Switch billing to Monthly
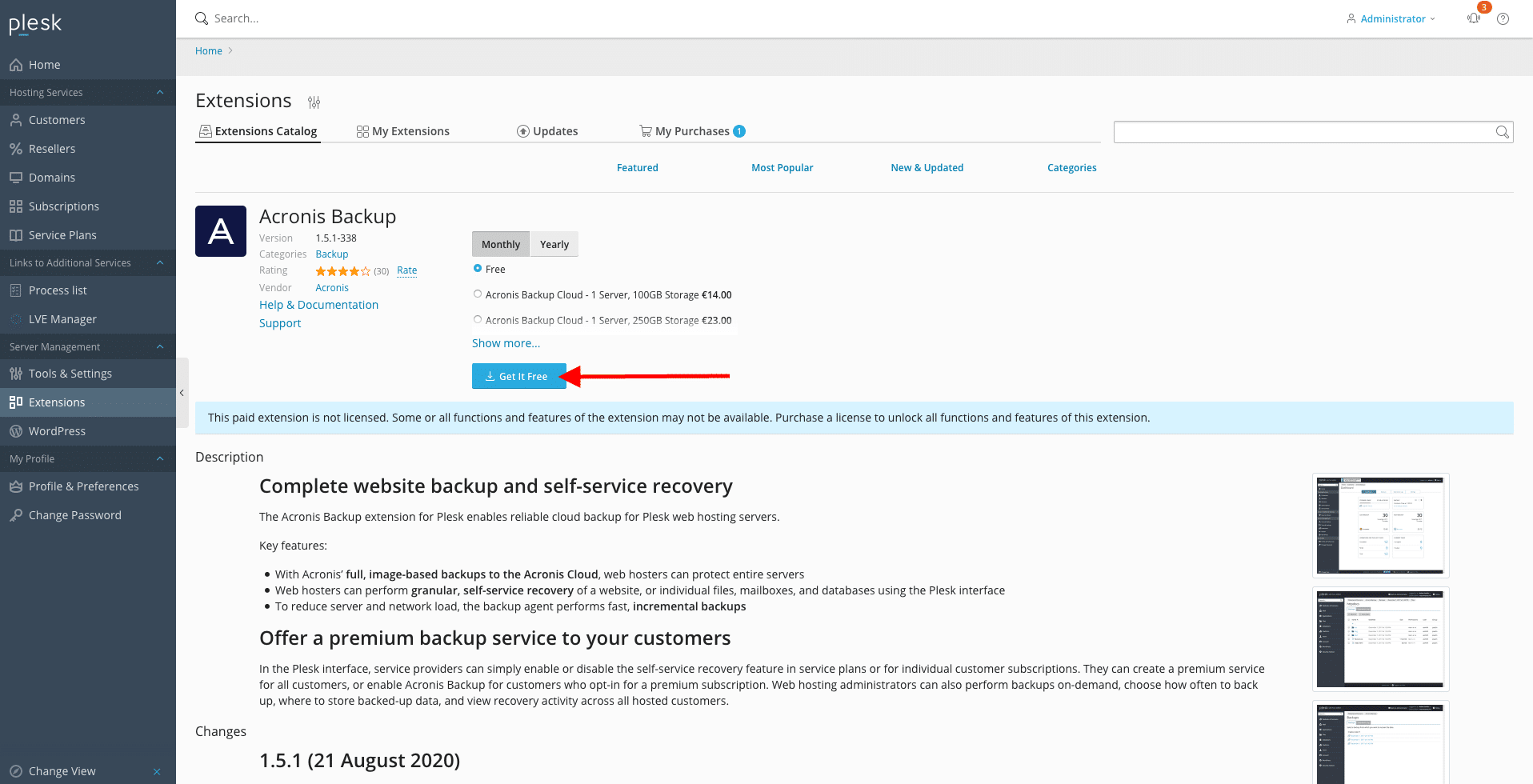This screenshot has height=784, width=1533. tap(501, 245)
